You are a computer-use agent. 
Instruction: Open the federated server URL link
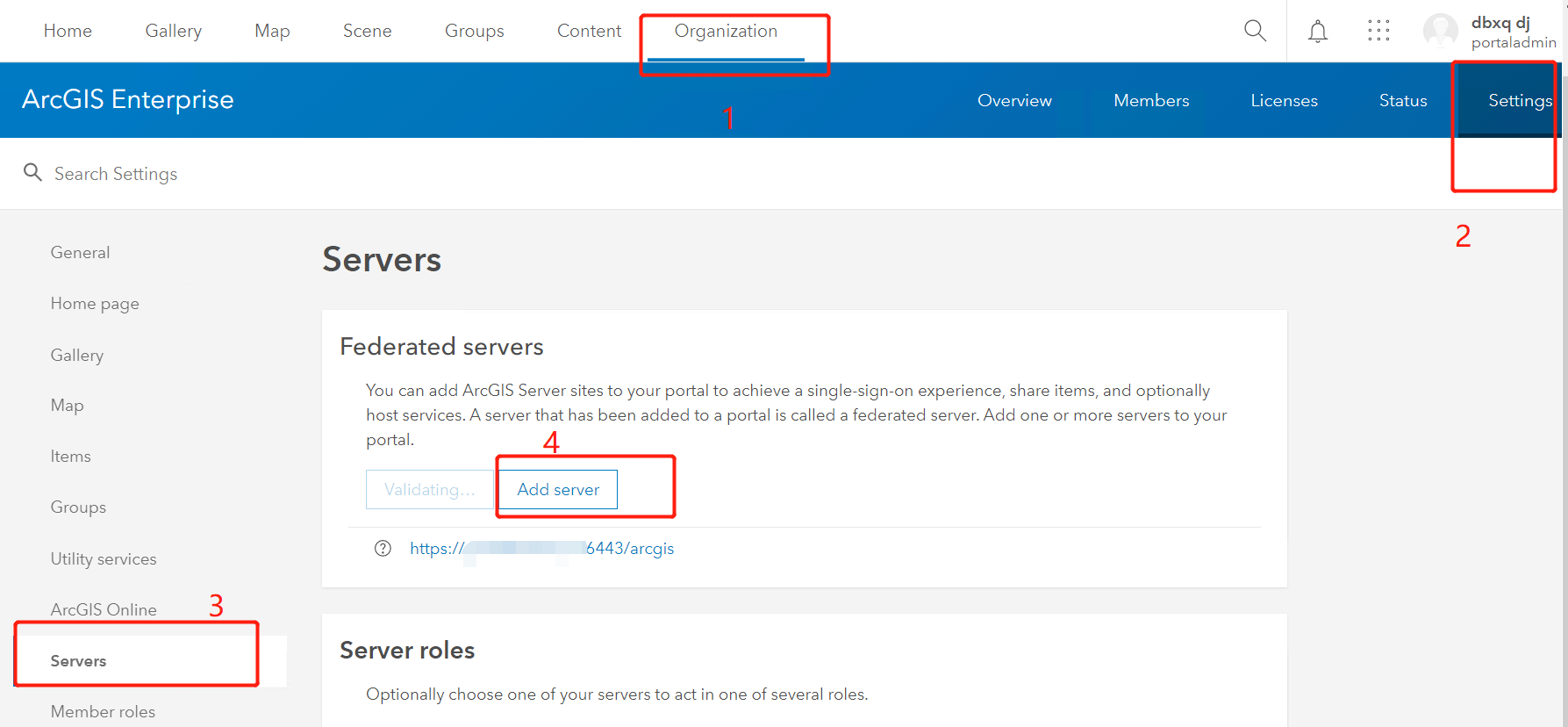click(542, 549)
